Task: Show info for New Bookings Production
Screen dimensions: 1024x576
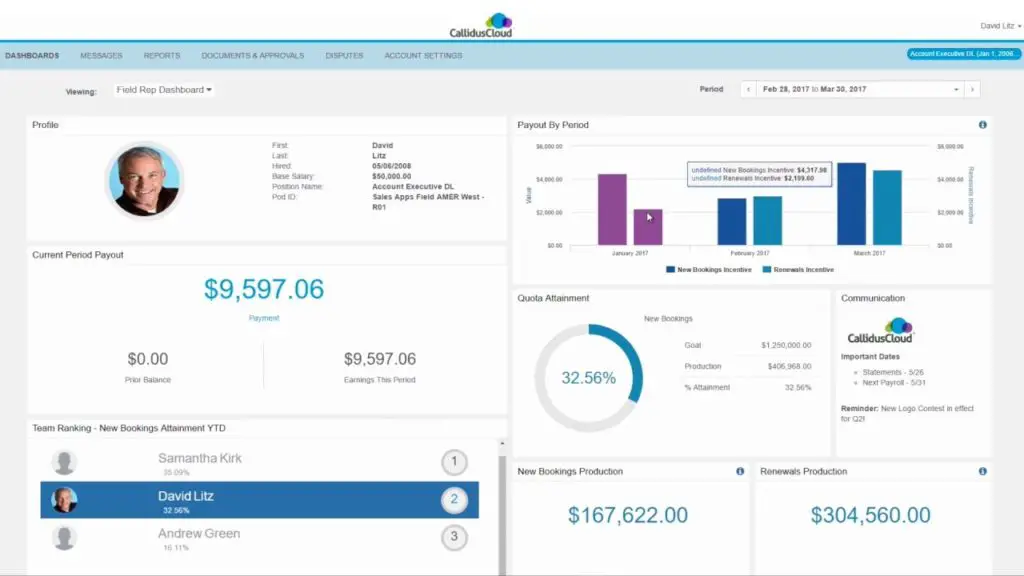Action: click(x=740, y=472)
